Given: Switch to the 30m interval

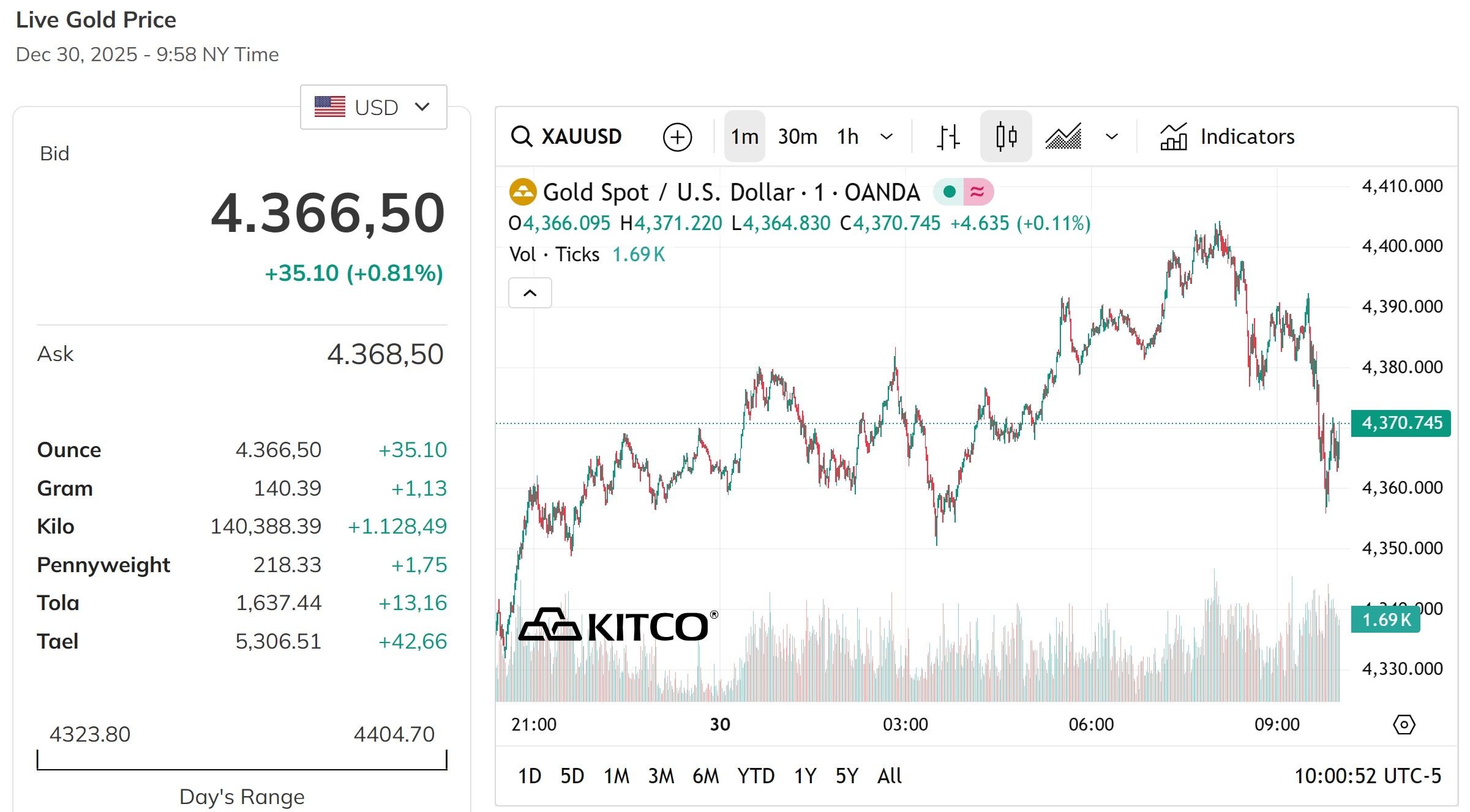Looking at the screenshot, I should 797,136.
